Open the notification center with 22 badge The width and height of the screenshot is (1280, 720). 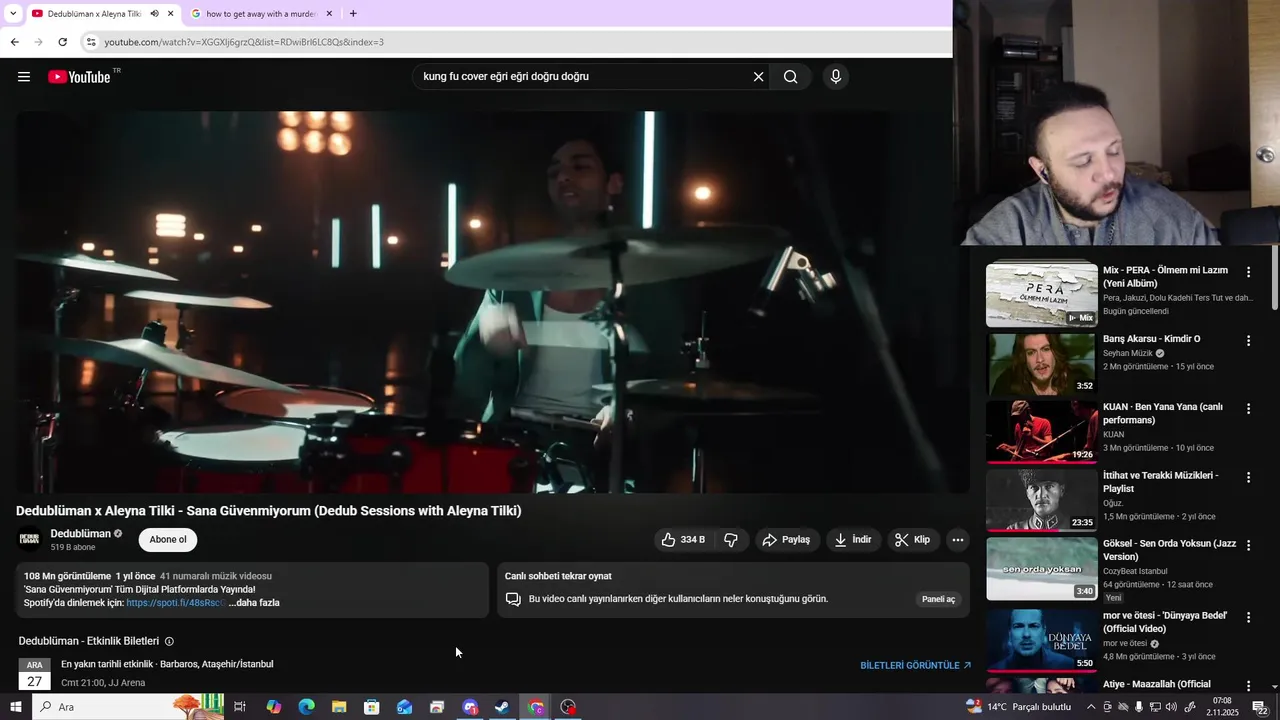1260,707
